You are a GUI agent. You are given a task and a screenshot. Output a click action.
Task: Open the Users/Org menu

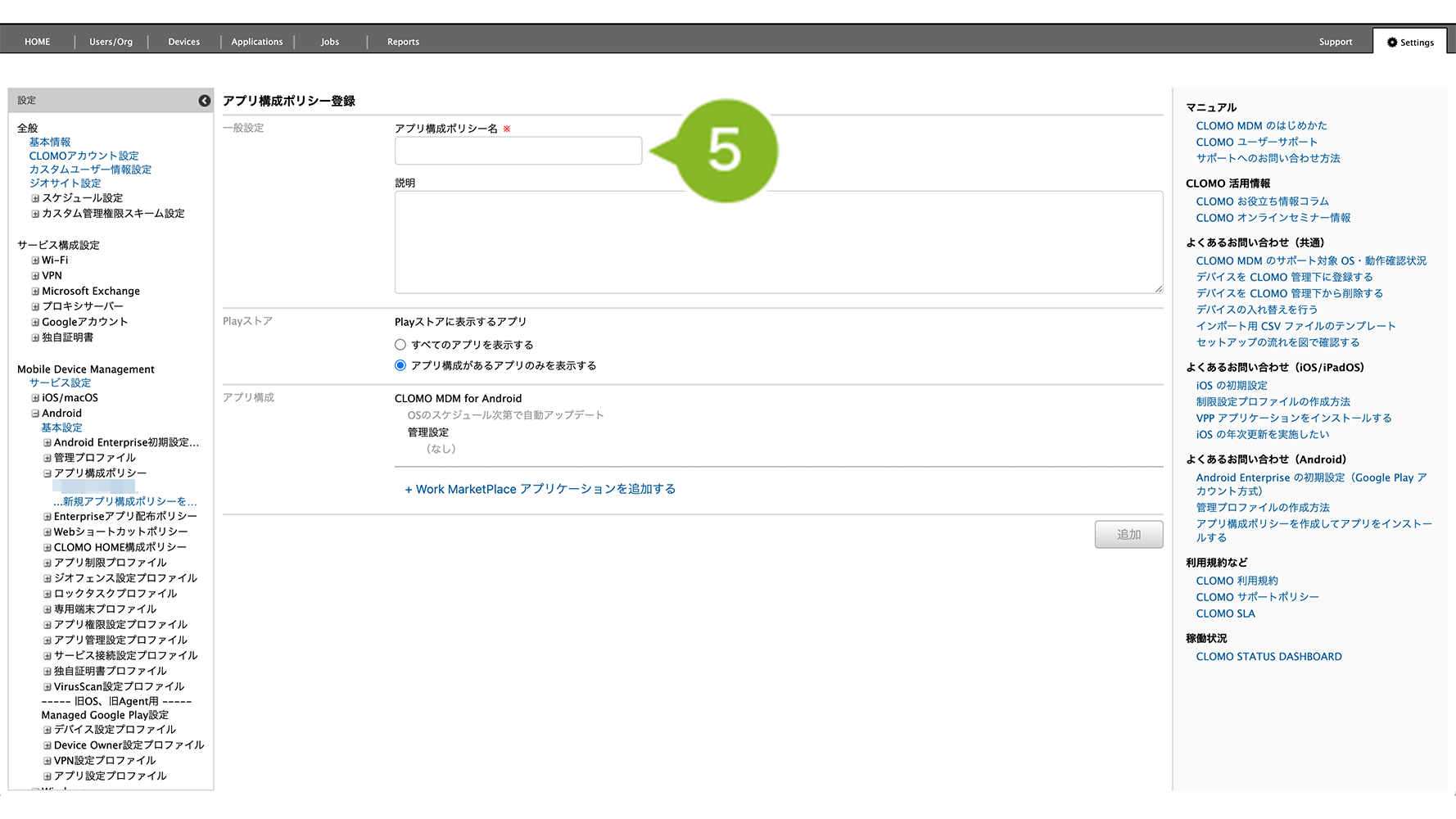point(111,42)
